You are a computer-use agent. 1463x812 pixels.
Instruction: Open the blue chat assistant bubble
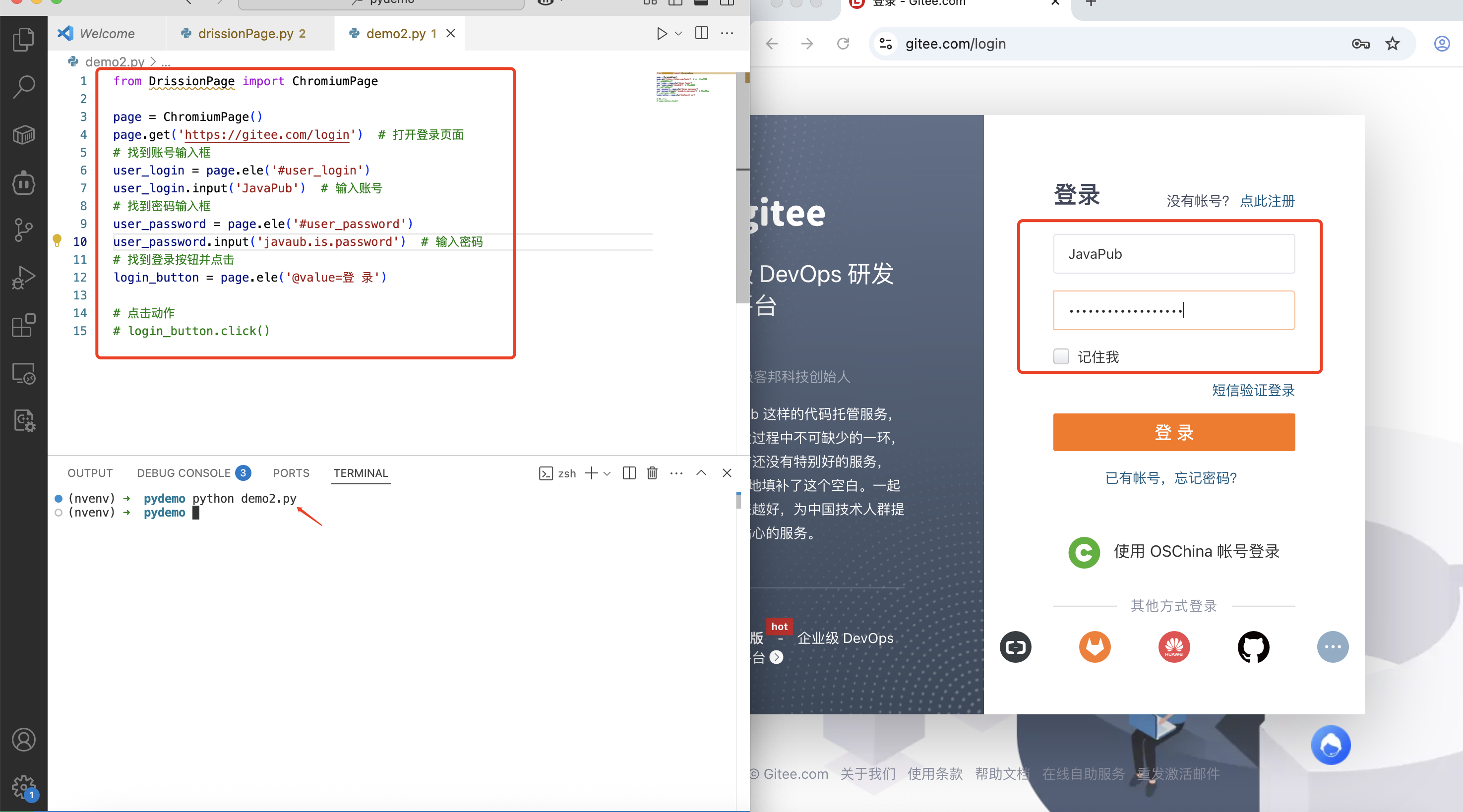pos(1331,745)
